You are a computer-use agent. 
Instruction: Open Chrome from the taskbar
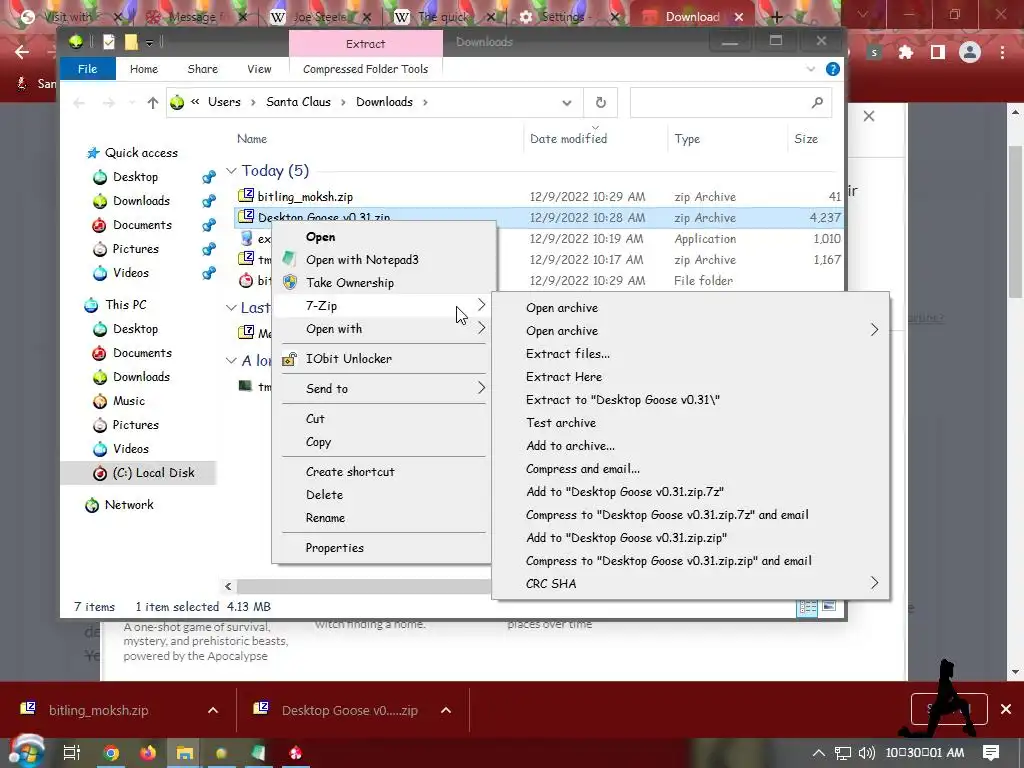pos(112,753)
